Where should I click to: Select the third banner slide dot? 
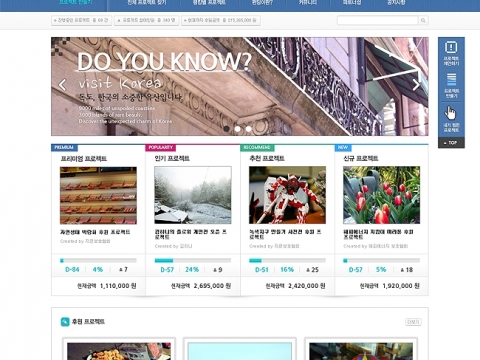tap(249, 129)
